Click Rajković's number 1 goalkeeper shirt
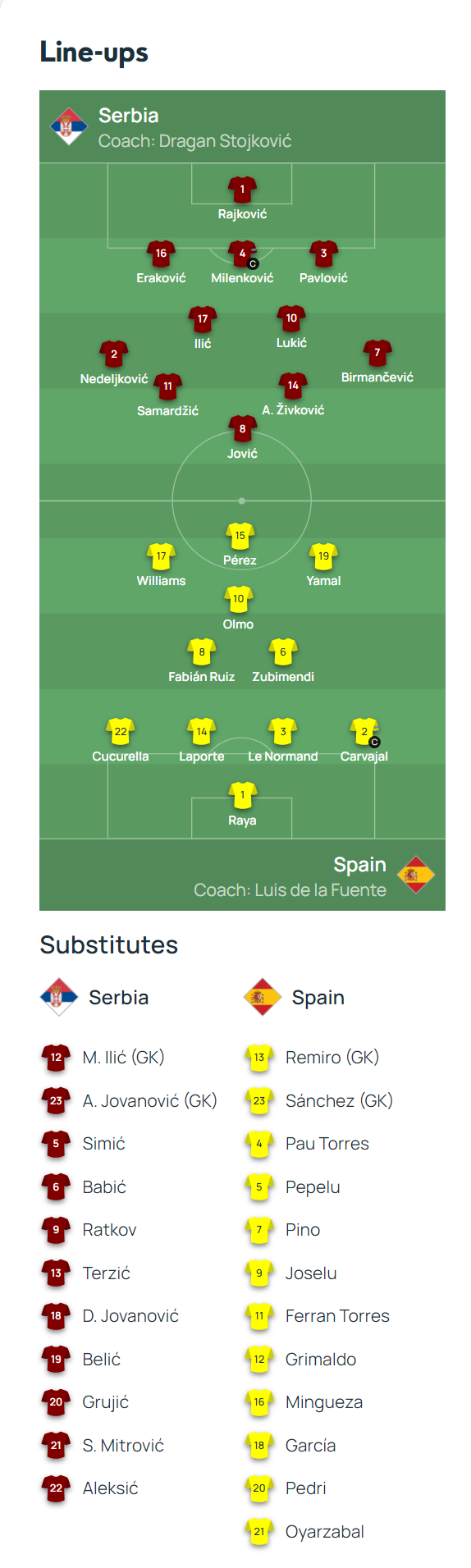This screenshot has height=1568, width=471. (242, 190)
